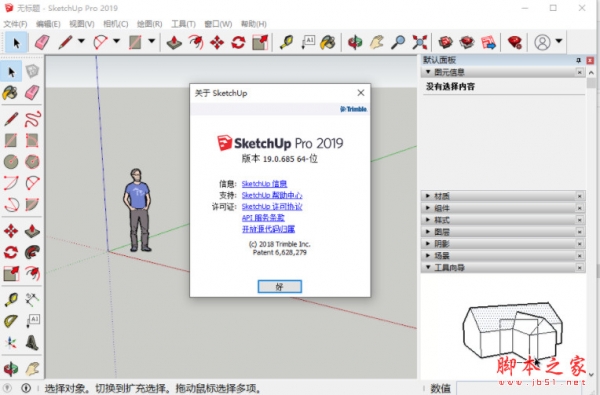Select the Zoom Extents tool in top toolbar

coord(419,42)
